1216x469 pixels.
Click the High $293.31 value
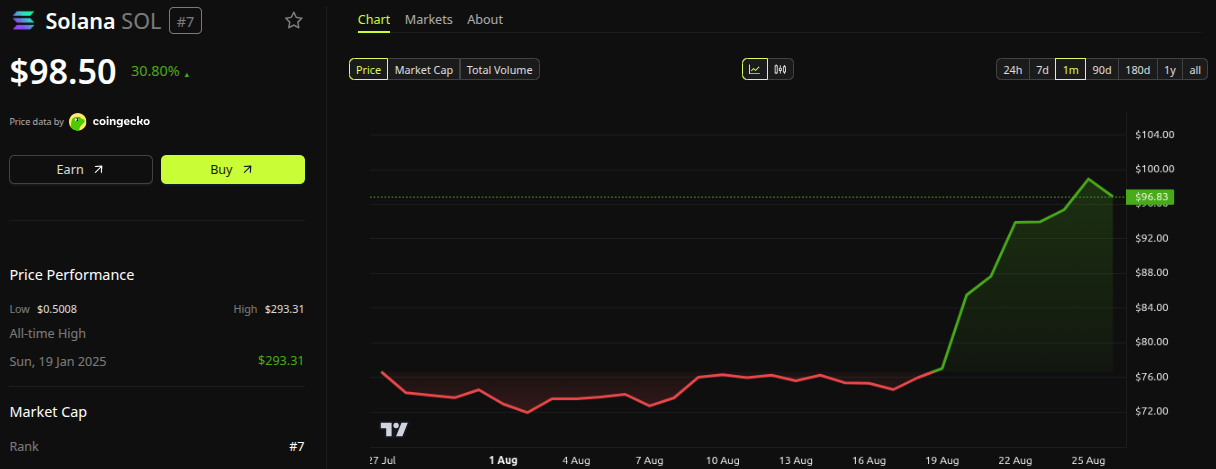pyautogui.click(x=284, y=309)
